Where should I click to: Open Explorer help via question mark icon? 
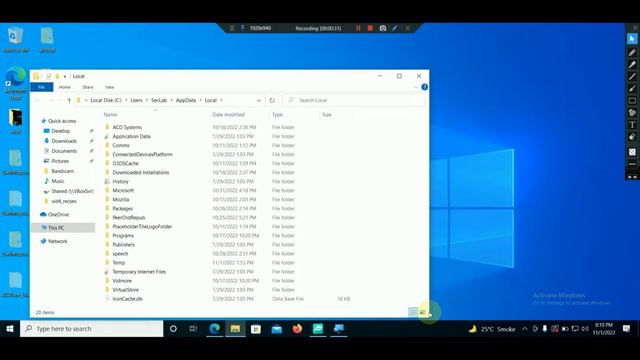coord(424,87)
